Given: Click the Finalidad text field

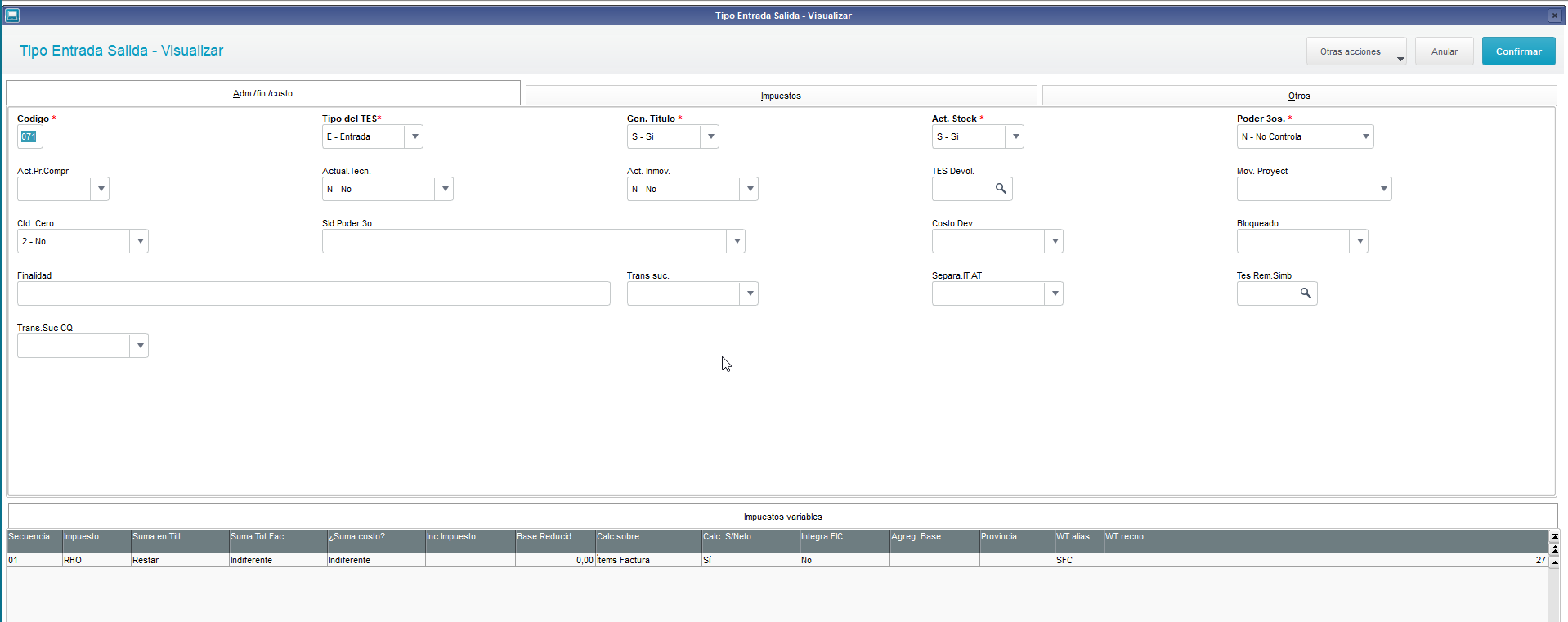Looking at the screenshot, I should coord(314,293).
